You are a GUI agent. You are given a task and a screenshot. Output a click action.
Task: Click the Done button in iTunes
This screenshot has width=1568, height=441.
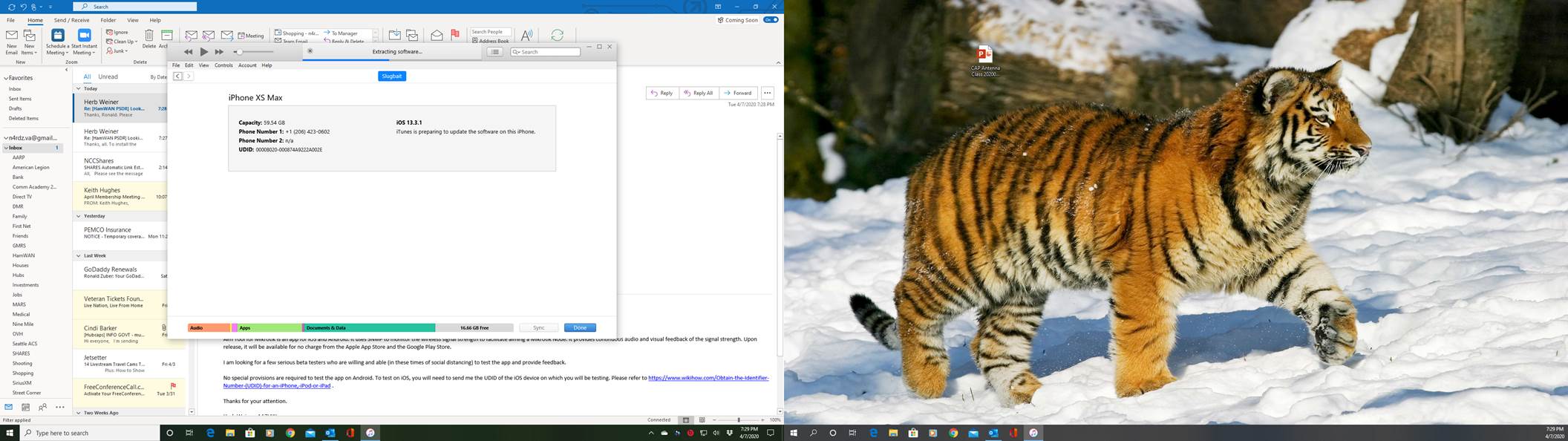pyautogui.click(x=580, y=327)
